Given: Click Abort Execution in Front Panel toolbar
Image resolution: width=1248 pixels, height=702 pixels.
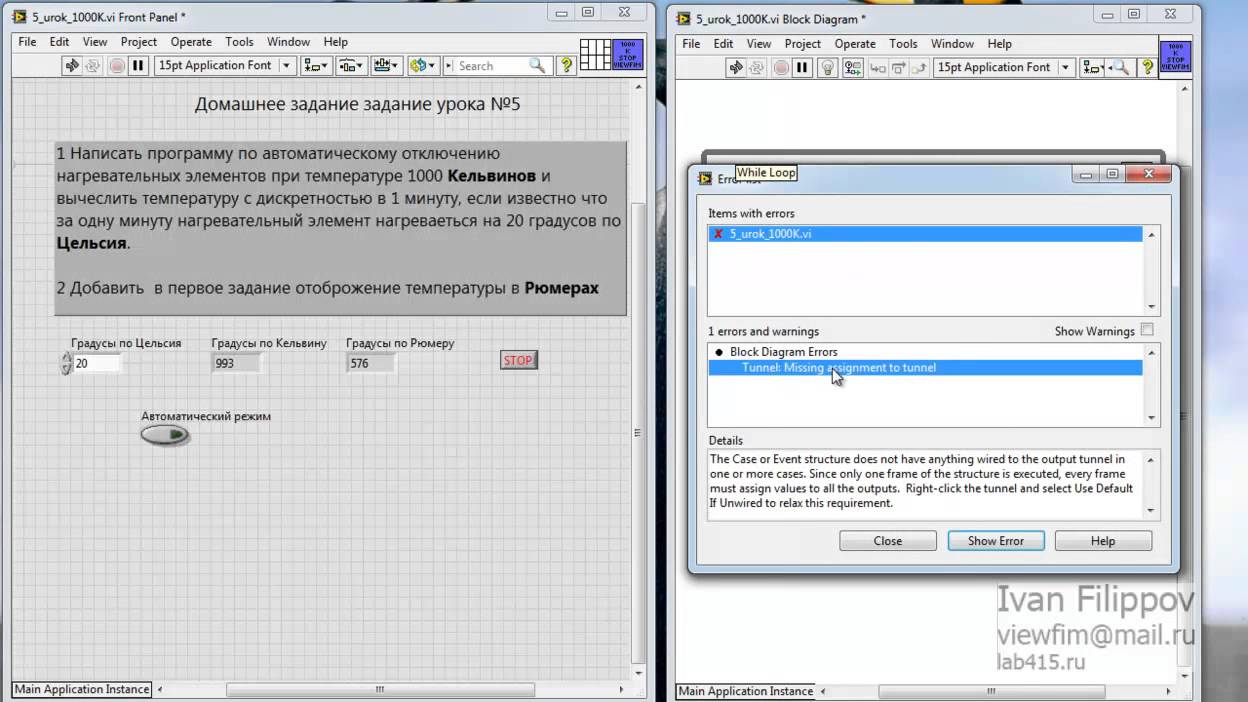Looking at the screenshot, I should 116,66.
